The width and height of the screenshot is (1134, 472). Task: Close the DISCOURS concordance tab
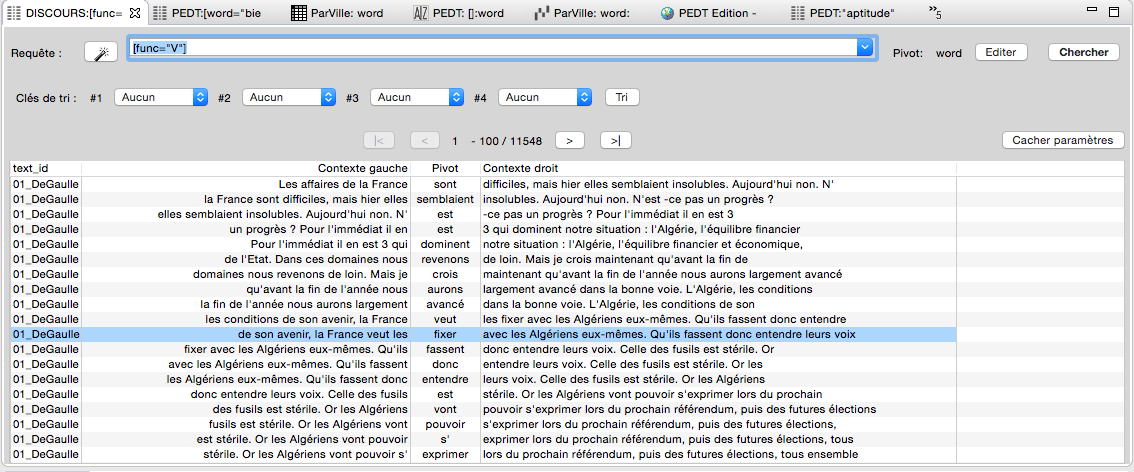[x=135, y=12]
